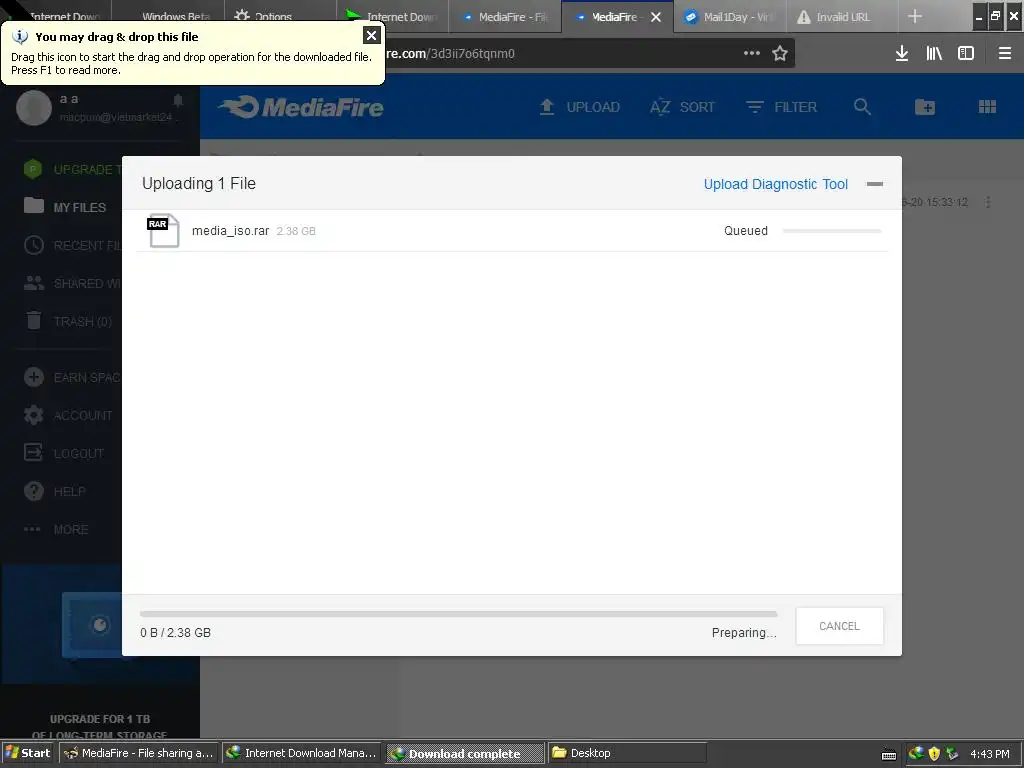Click the Preparing... status text
1024x768 pixels.
(x=744, y=632)
